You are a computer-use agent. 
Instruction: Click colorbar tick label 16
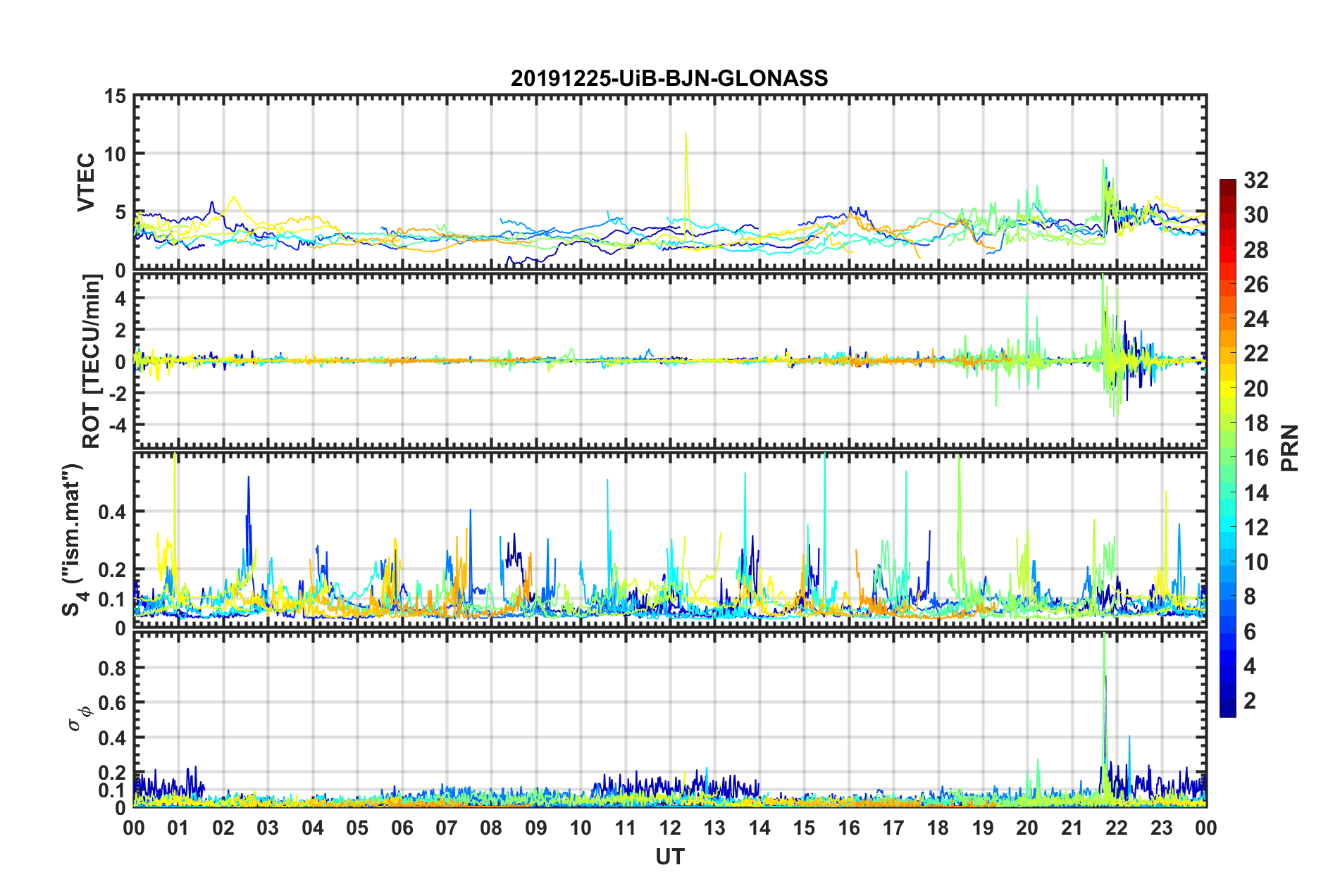click(x=1255, y=458)
